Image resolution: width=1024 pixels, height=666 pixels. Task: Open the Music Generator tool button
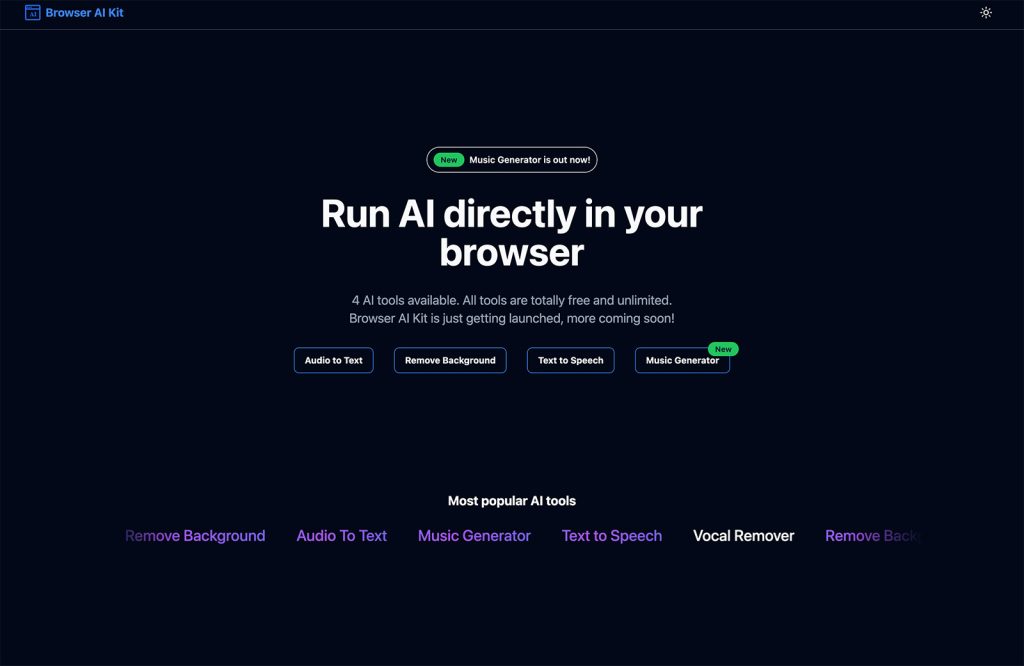[x=681, y=361]
